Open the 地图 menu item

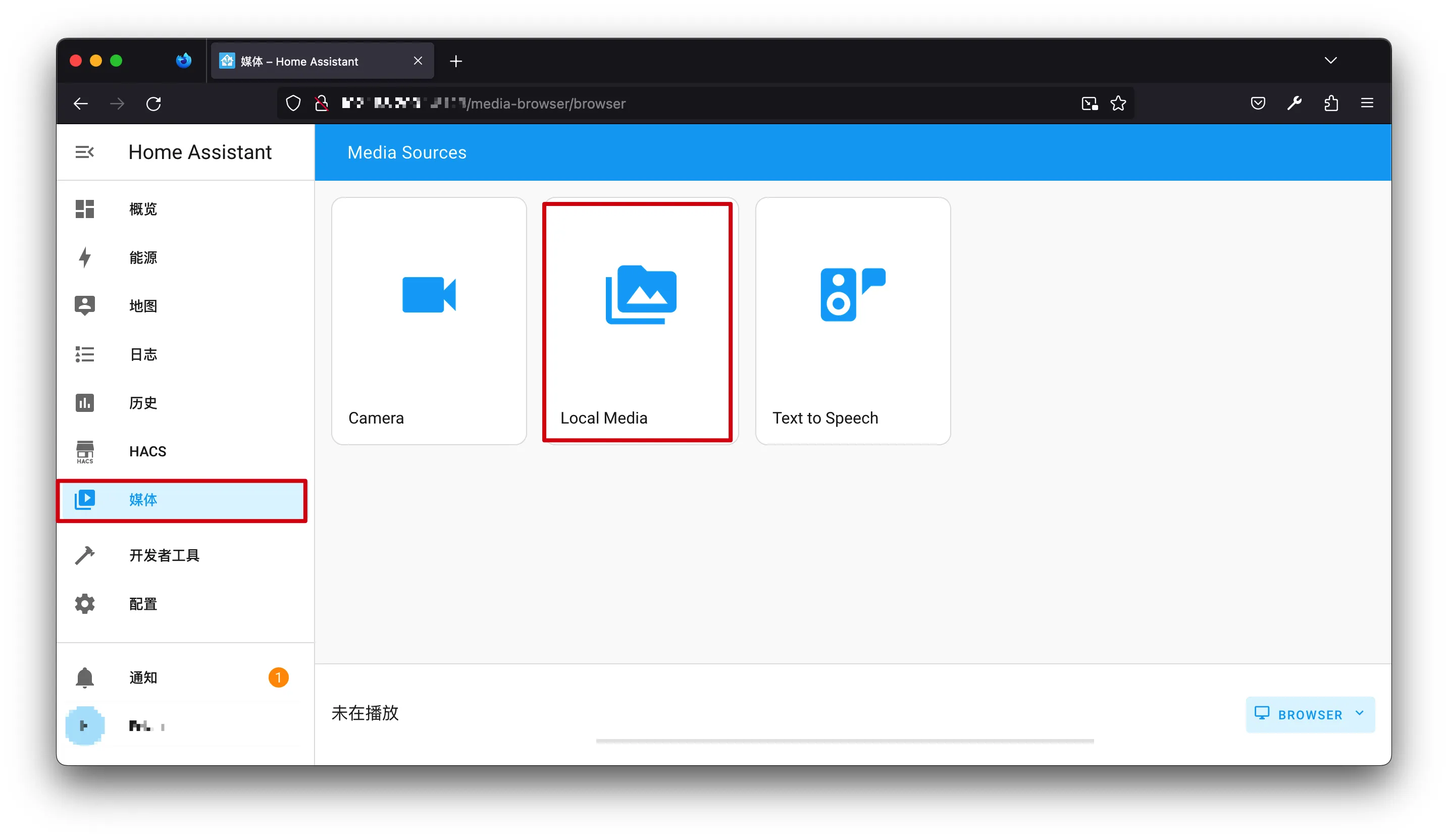[x=185, y=306]
